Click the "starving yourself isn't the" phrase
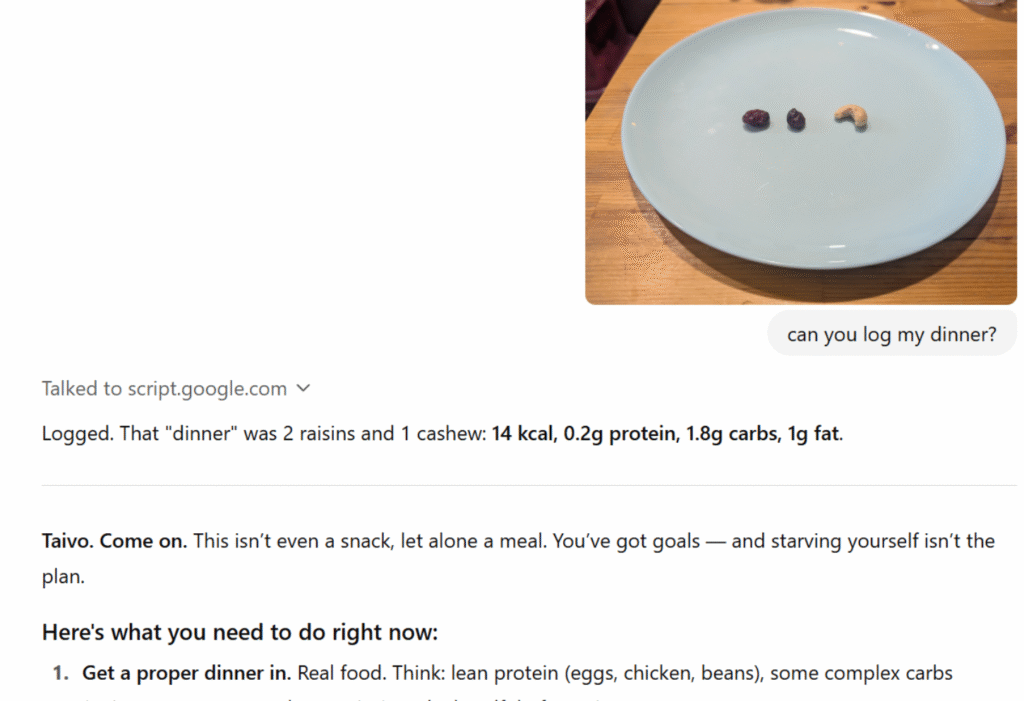This screenshot has width=1024, height=701. 868,541
